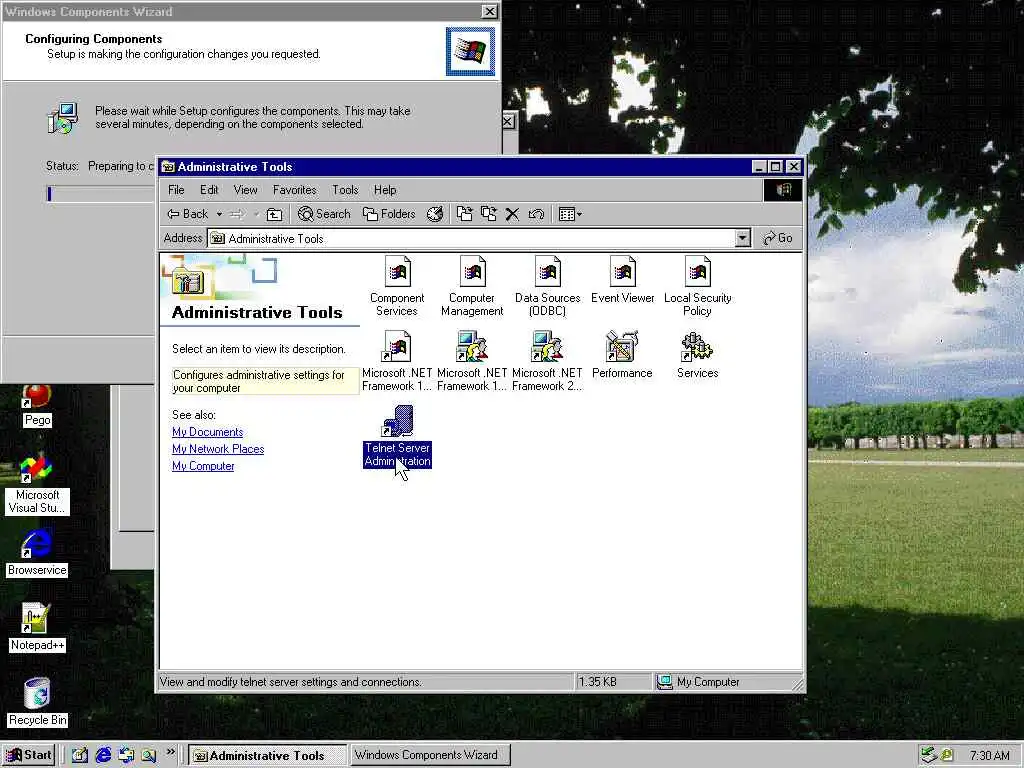1024x768 pixels.
Task: Switch to Windows Components Wizard taskbar button
Action: [x=429, y=756]
